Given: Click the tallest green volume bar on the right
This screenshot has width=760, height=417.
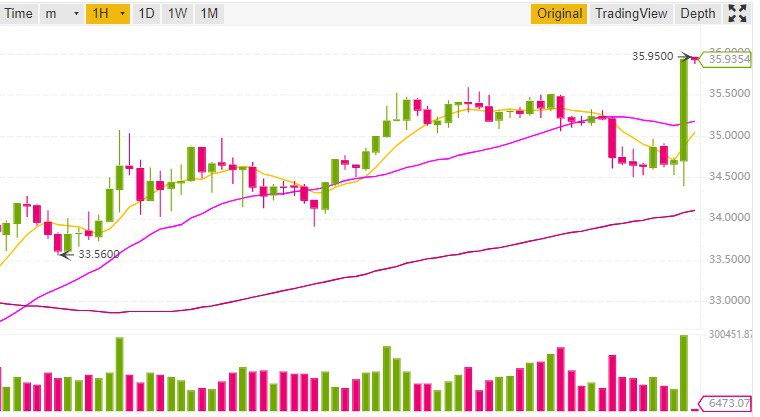Looking at the screenshot, I should (684, 373).
